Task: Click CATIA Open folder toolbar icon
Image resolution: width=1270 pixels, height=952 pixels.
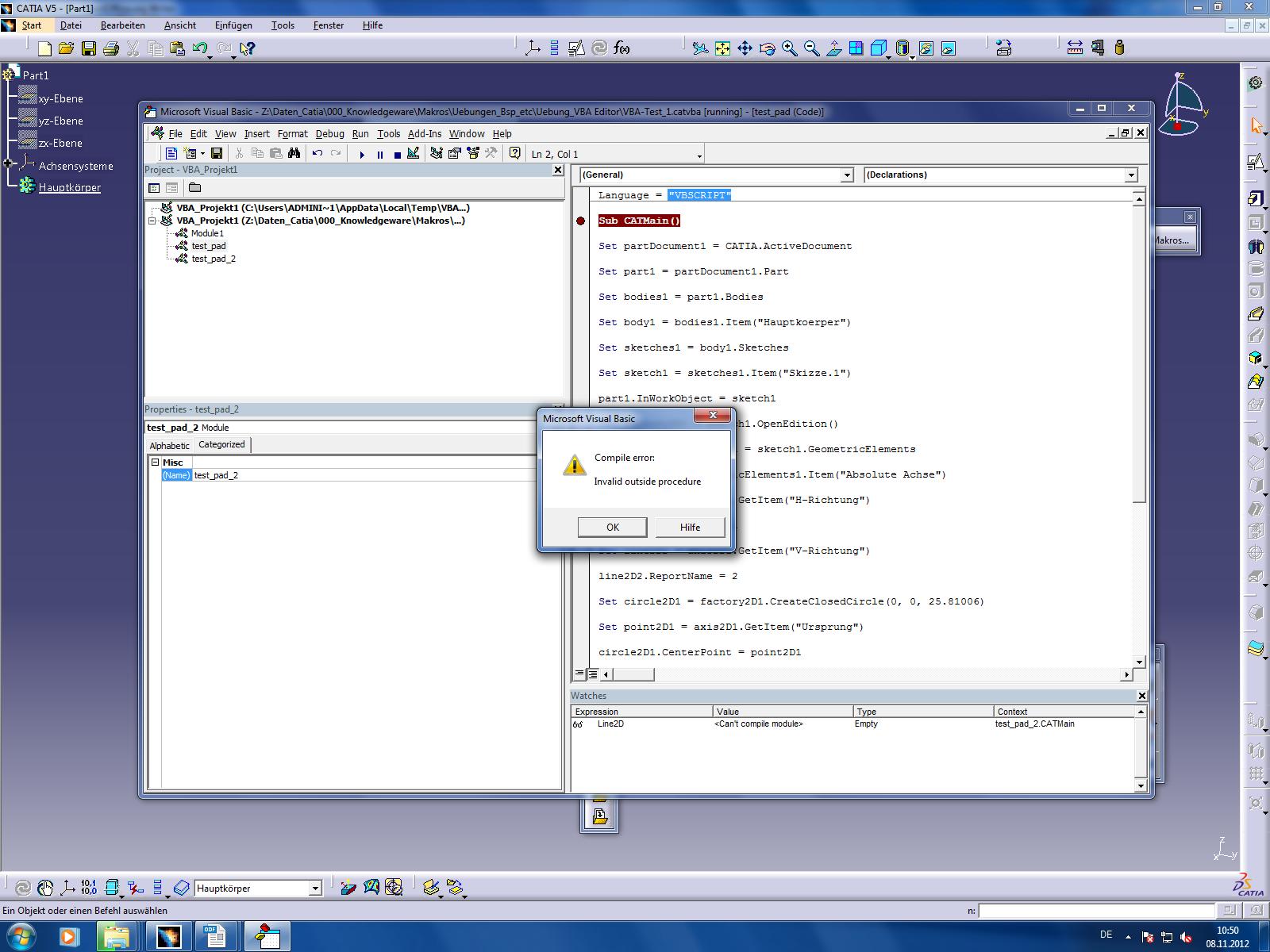Action: pos(66,48)
